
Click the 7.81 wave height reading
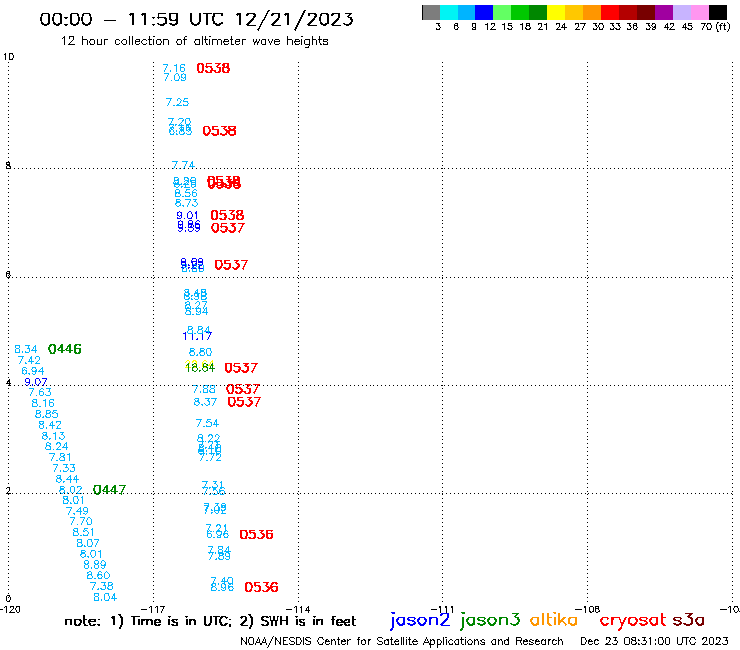pos(60,457)
